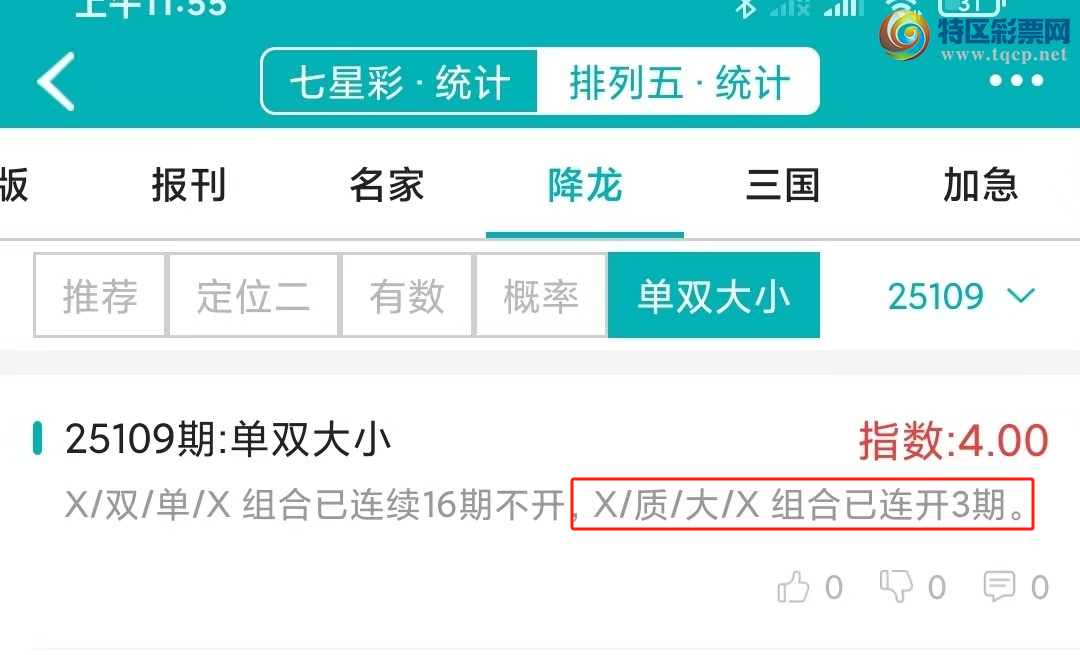Select the 单双大小 filter
This screenshot has height=655, width=1080.
(x=714, y=295)
